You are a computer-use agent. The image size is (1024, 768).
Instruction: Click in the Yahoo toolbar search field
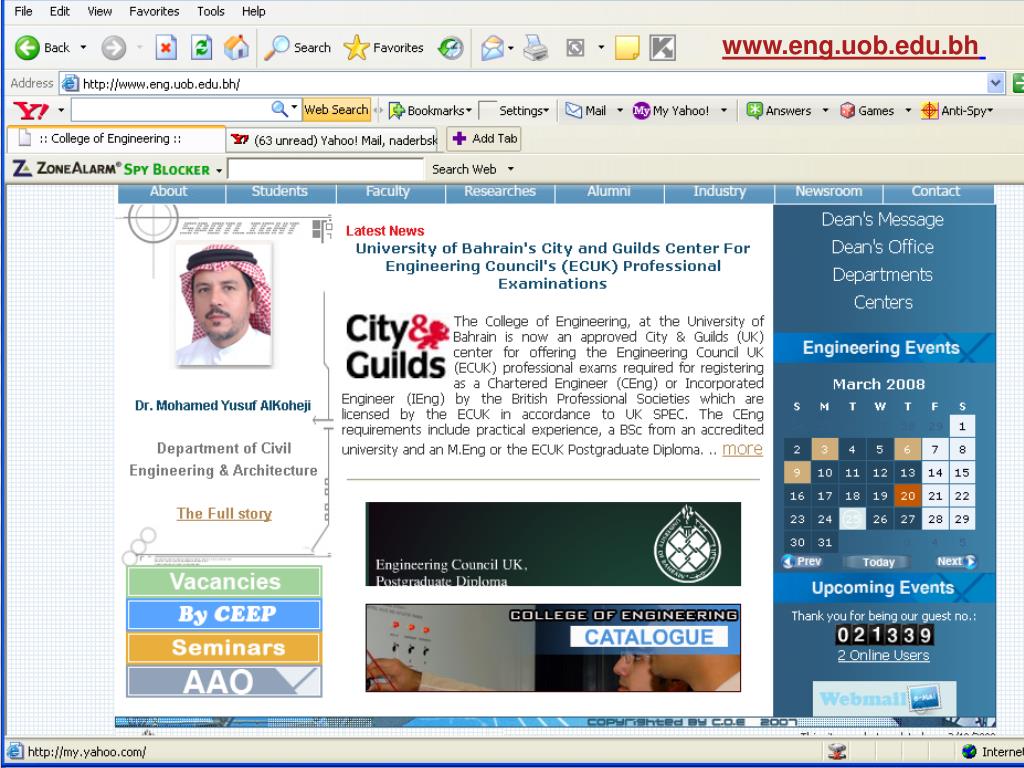pyautogui.click(x=171, y=110)
